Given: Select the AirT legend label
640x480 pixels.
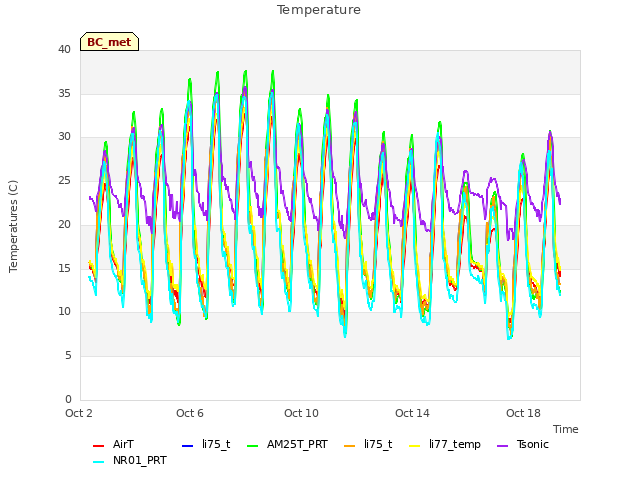Looking at the screenshot, I should pos(123,444).
